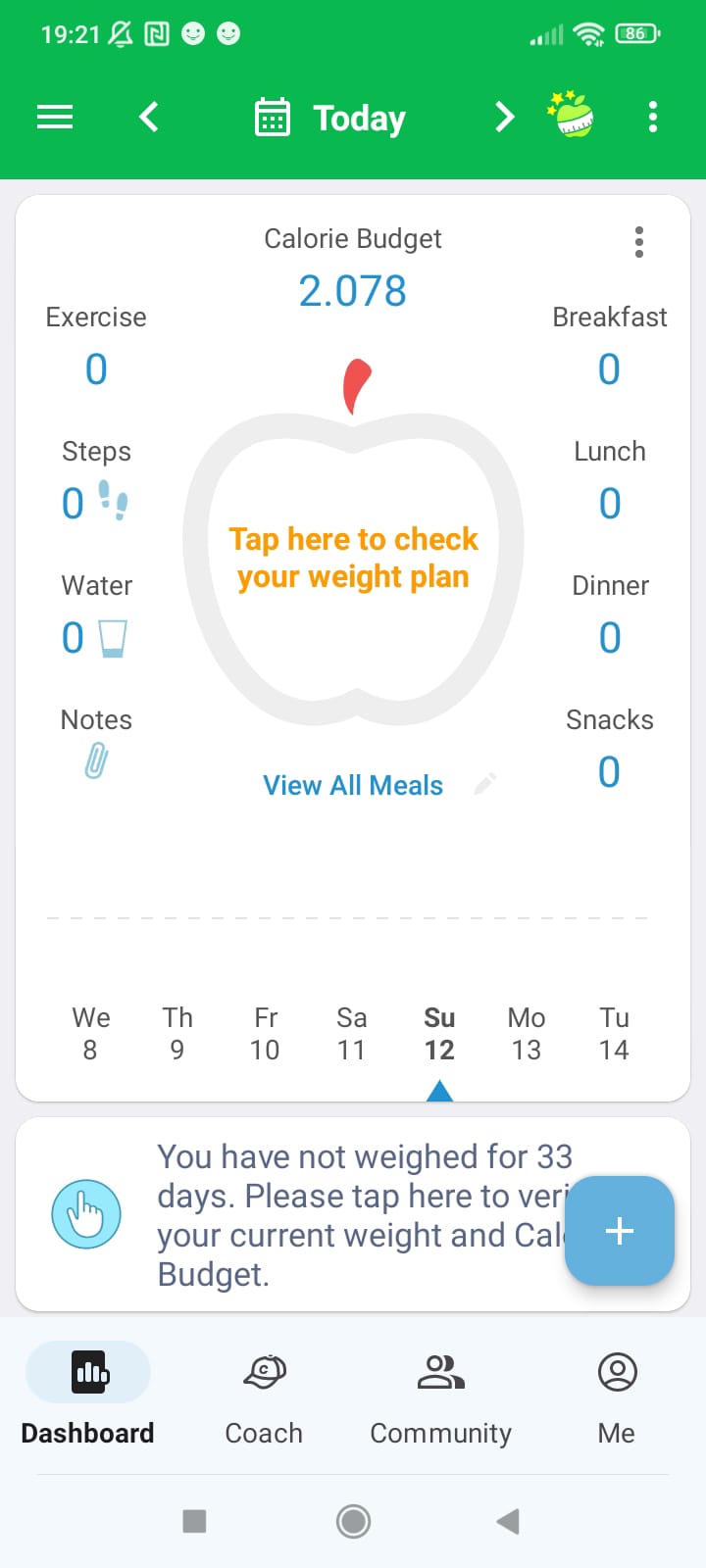Viewport: 706px width, 1568px height.
Task: Tap the blue plus add button
Action: (x=620, y=1231)
